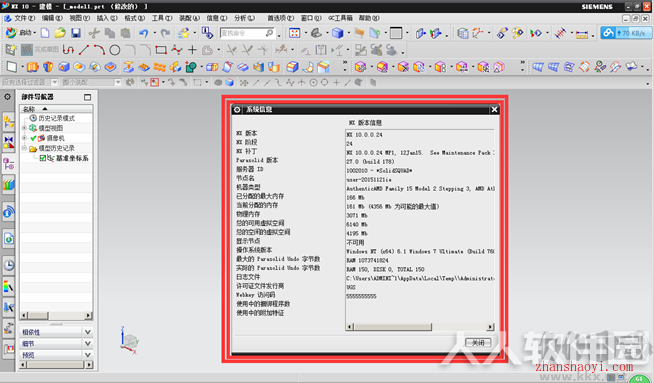Click the Fit view icon
654x383 pixels.
click(x=294, y=33)
